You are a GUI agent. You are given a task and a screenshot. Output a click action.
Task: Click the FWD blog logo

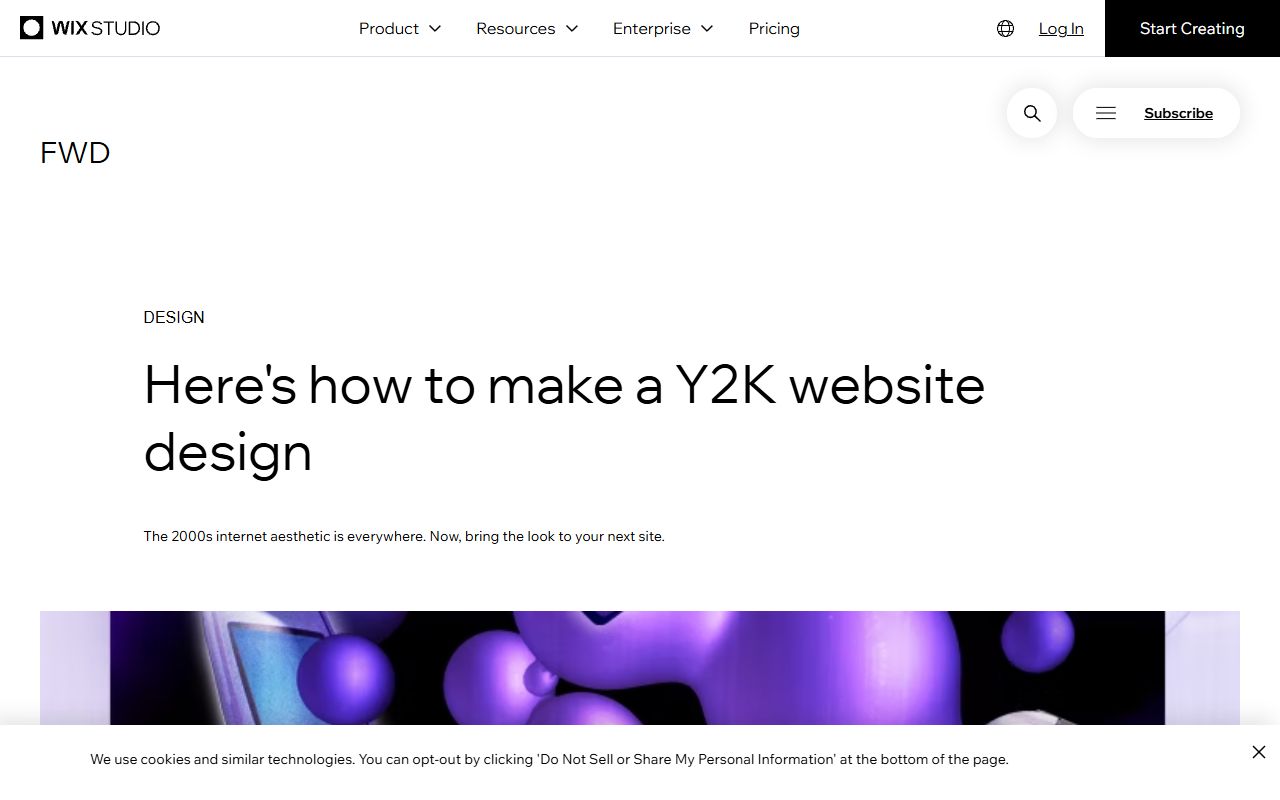[x=75, y=152]
